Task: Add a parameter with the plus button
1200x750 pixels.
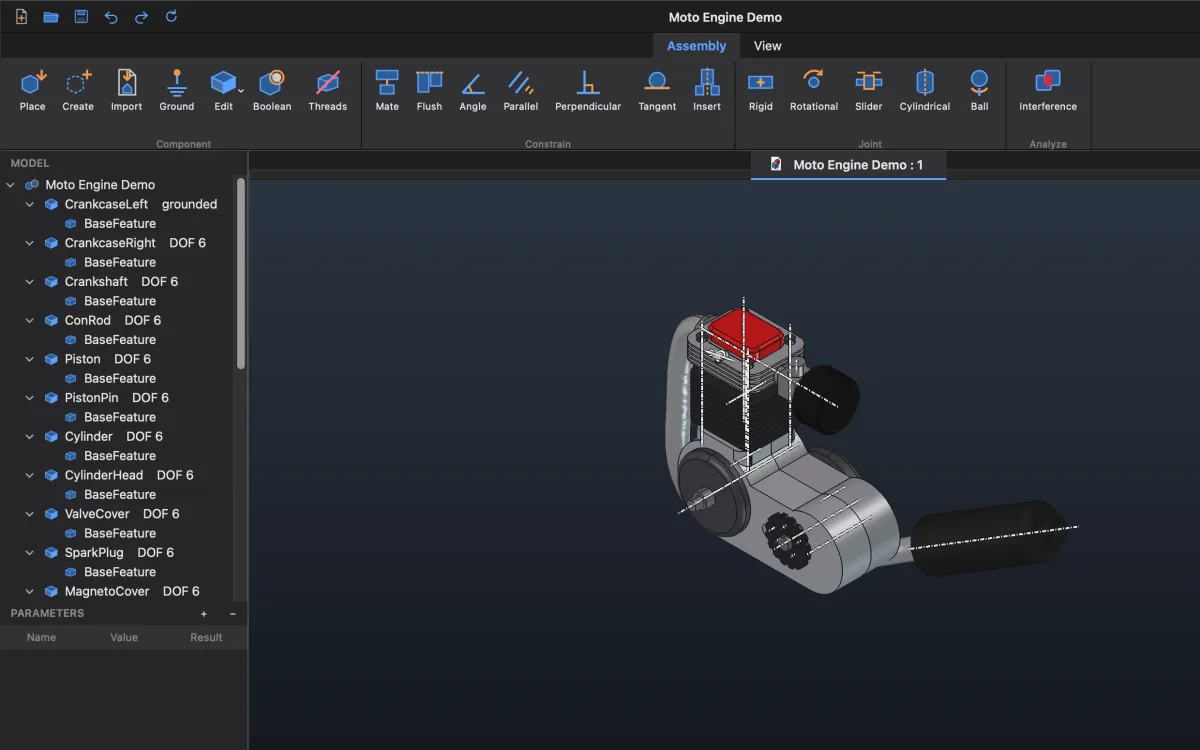Action: pos(204,614)
